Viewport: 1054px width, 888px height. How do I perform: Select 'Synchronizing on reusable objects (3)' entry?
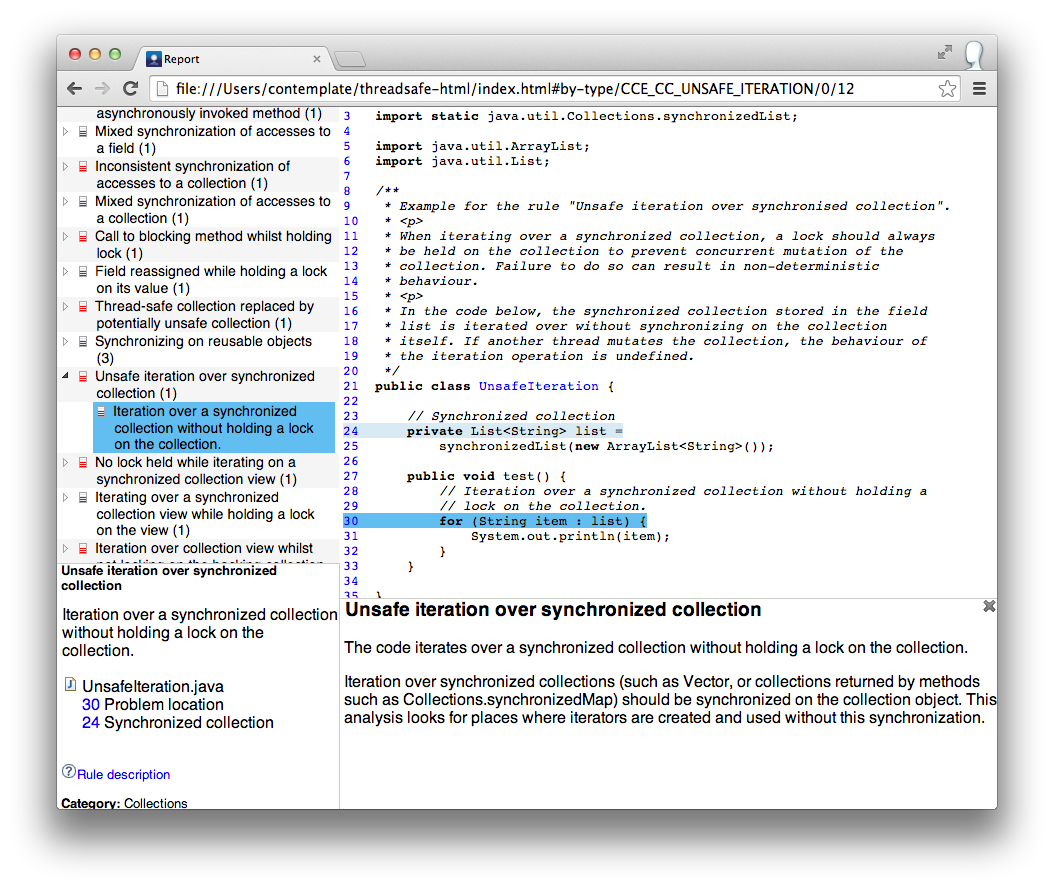(x=203, y=350)
